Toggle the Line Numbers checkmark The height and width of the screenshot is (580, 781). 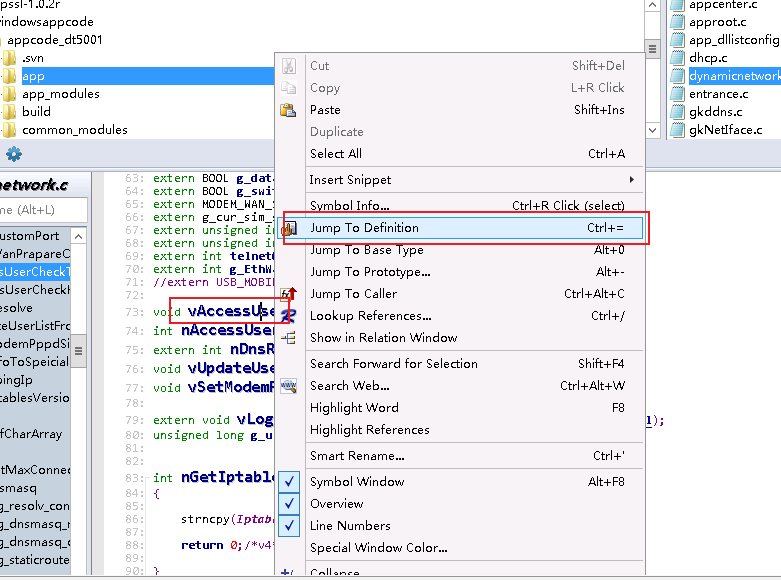pyautogui.click(x=289, y=526)
